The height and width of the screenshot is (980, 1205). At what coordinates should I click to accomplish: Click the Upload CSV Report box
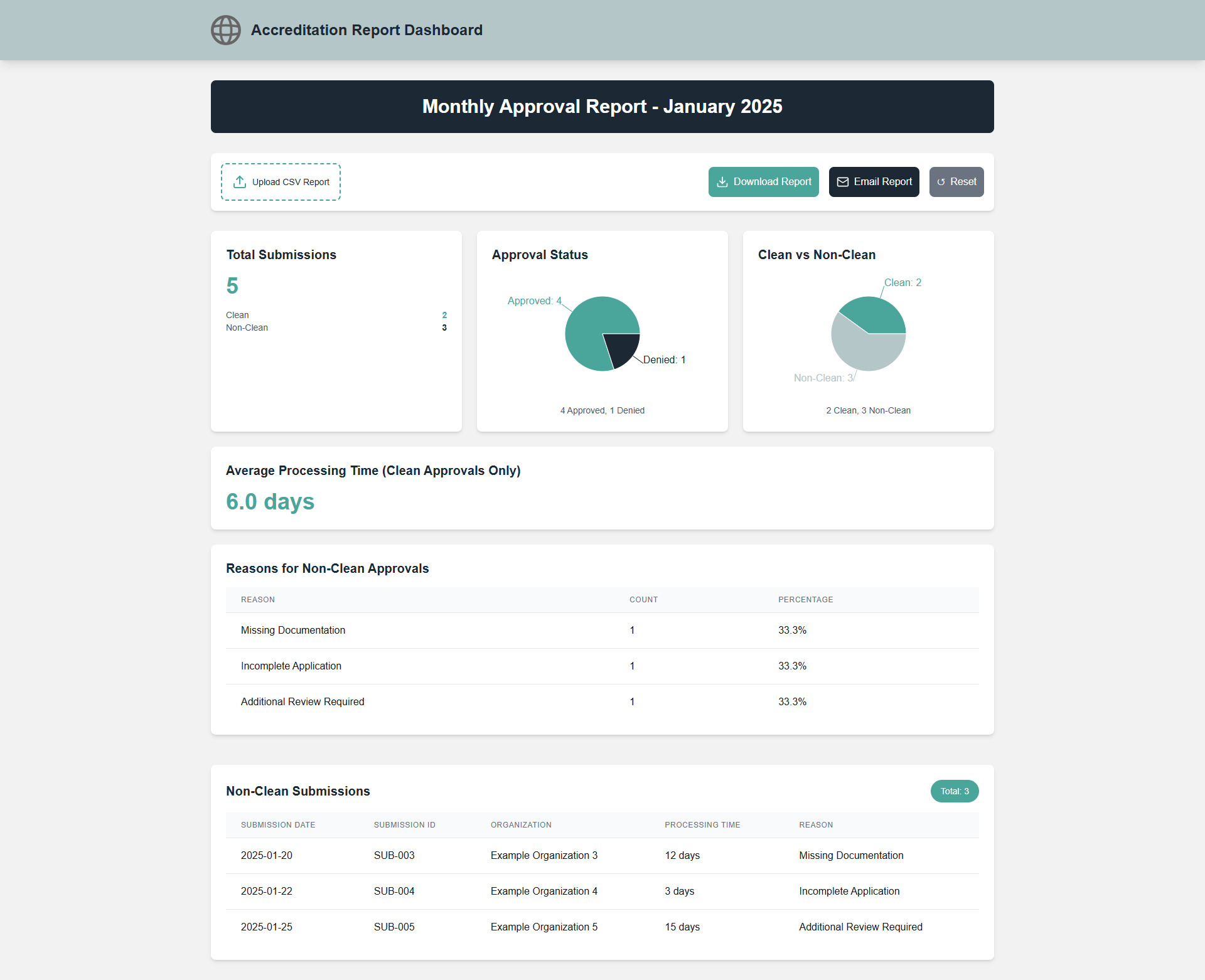tap(281, 182)
